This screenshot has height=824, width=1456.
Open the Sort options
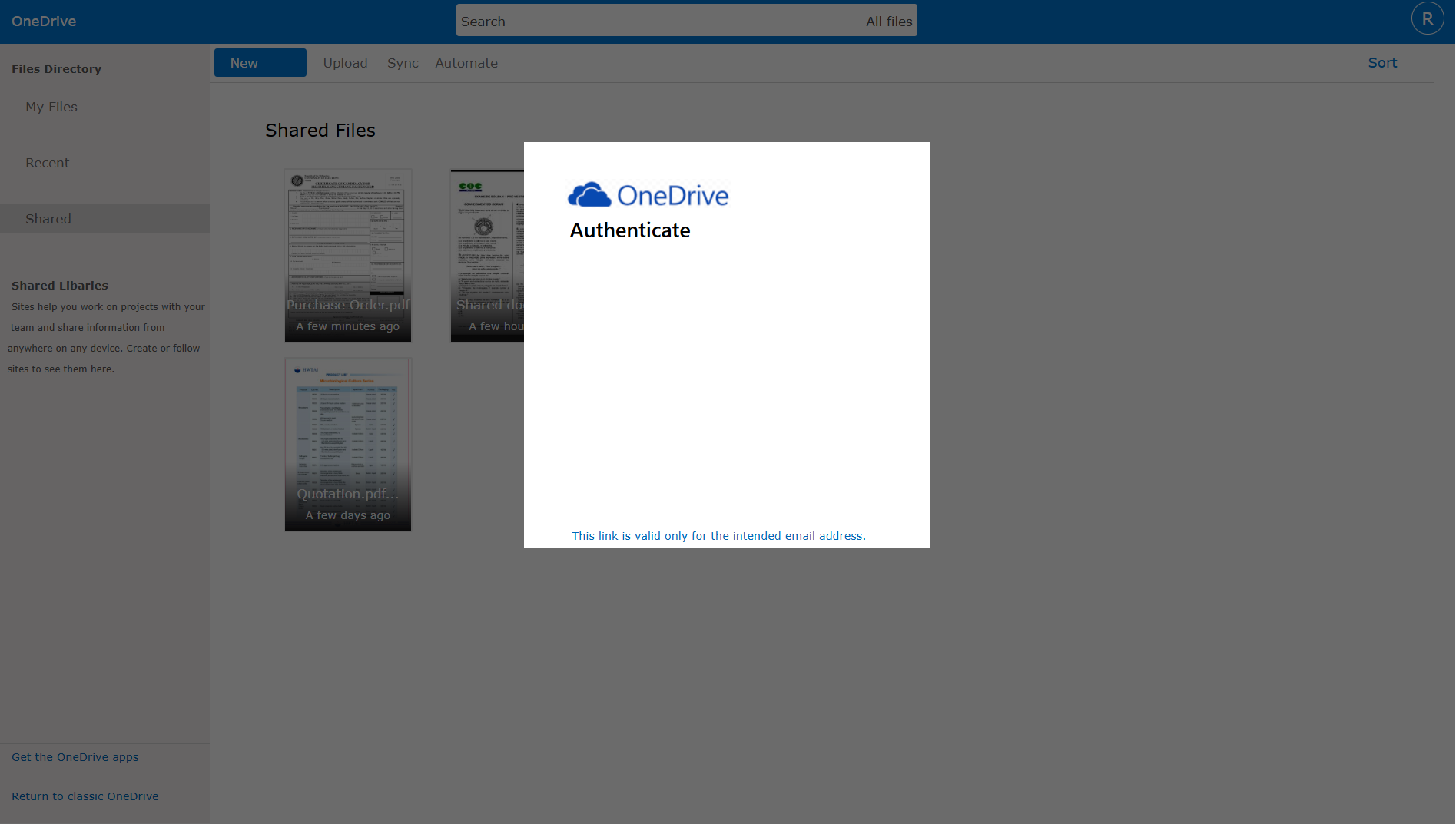(1381, 63)
